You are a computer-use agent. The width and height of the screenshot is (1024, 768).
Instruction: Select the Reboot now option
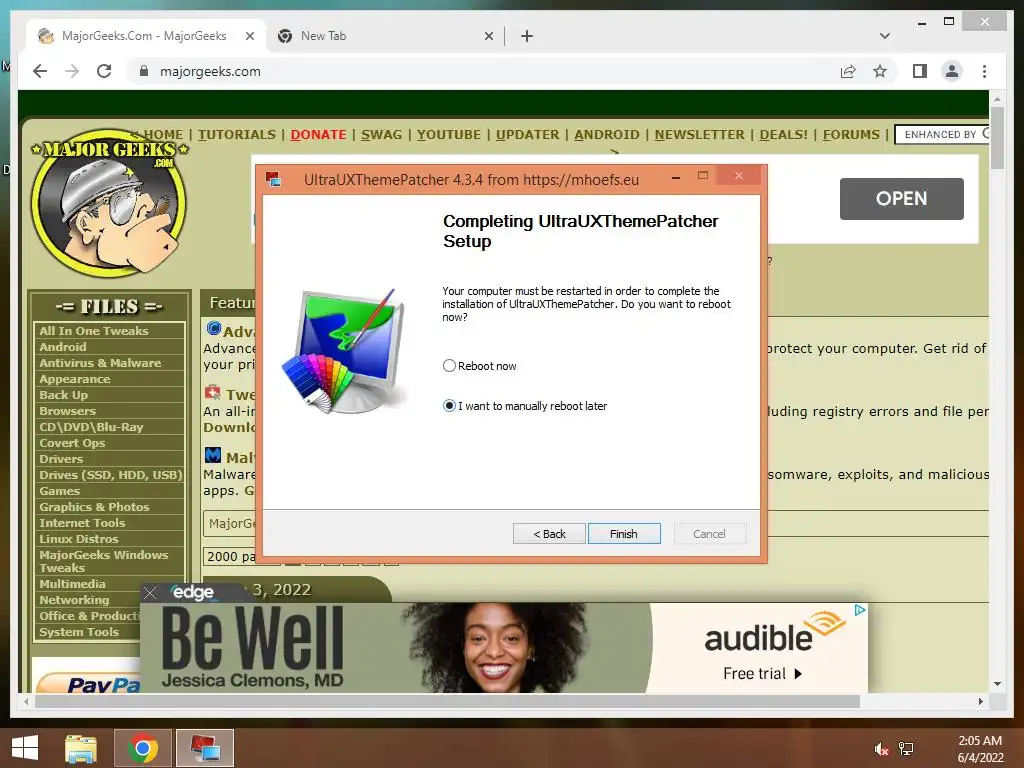479,366
